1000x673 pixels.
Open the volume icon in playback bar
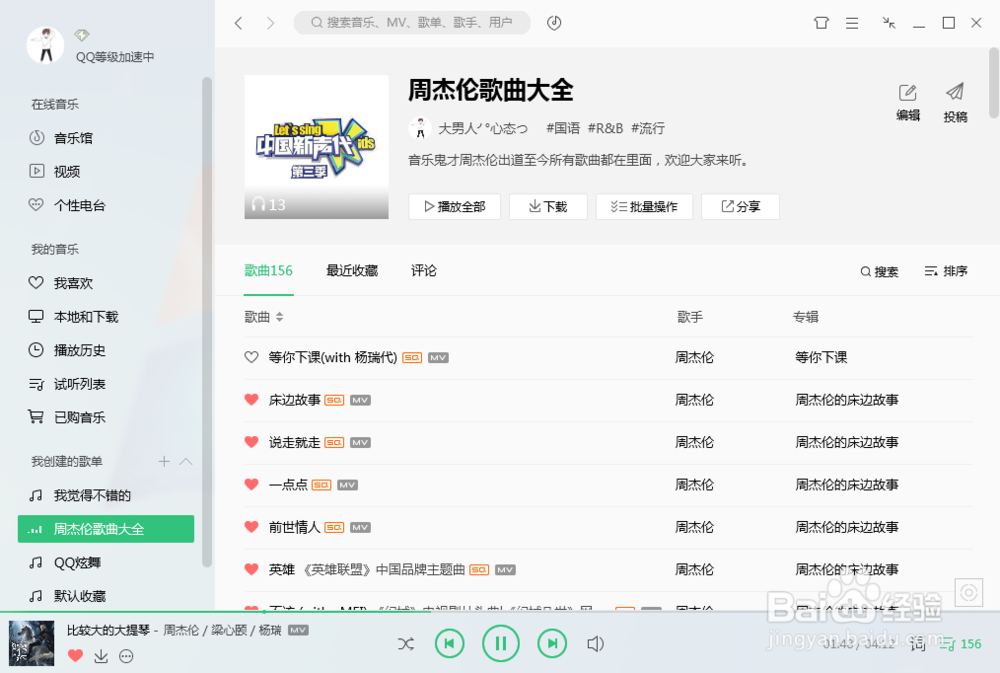coord(595,645)
